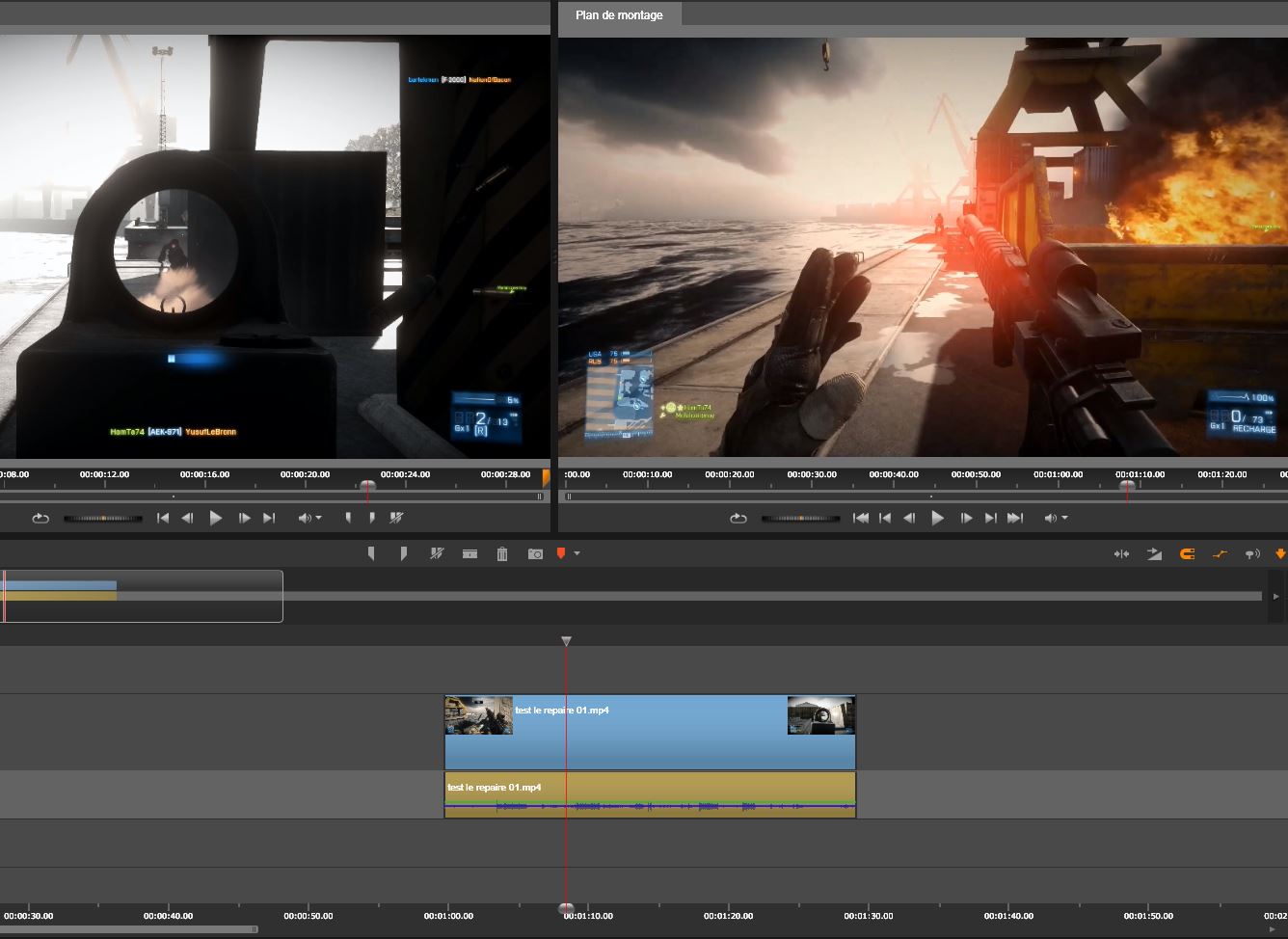
Task: Open the source player volume control
Action: pyautogui.click(x=305, y=518)
